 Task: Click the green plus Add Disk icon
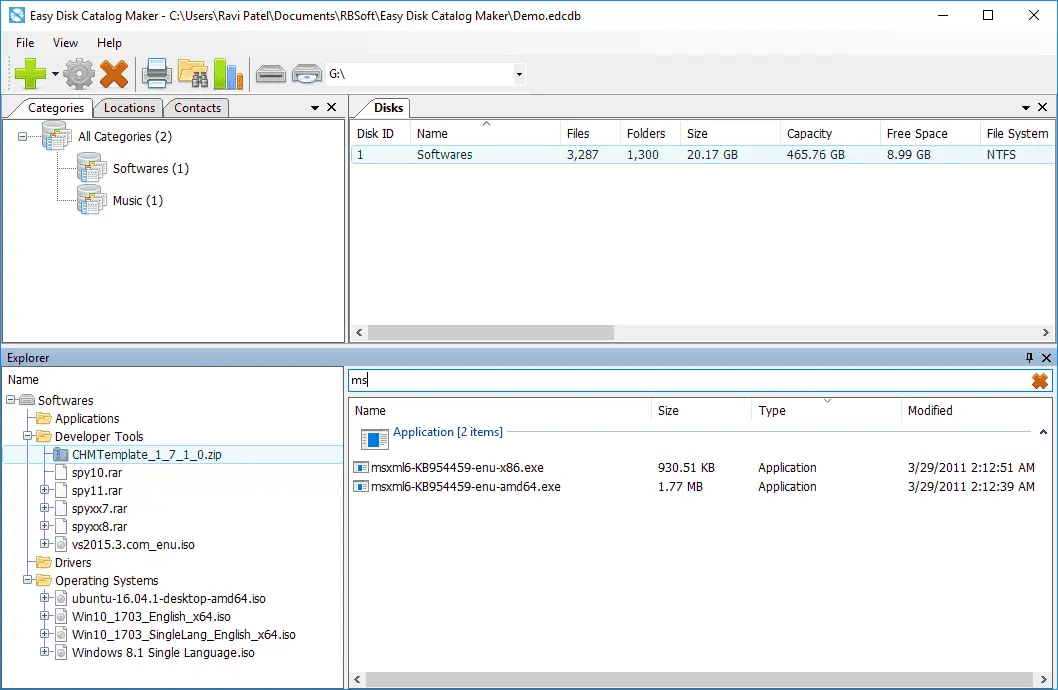30,74
